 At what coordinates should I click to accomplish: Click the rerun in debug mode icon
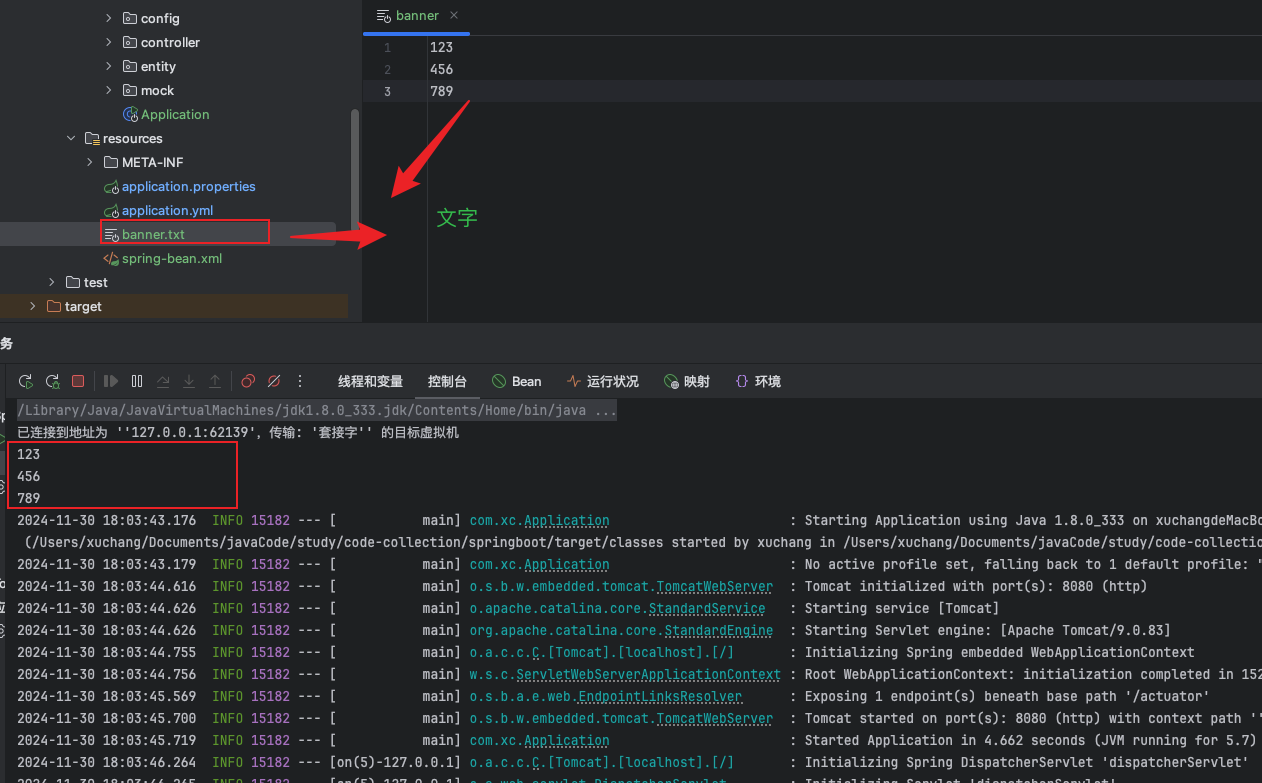click(52, 381)
